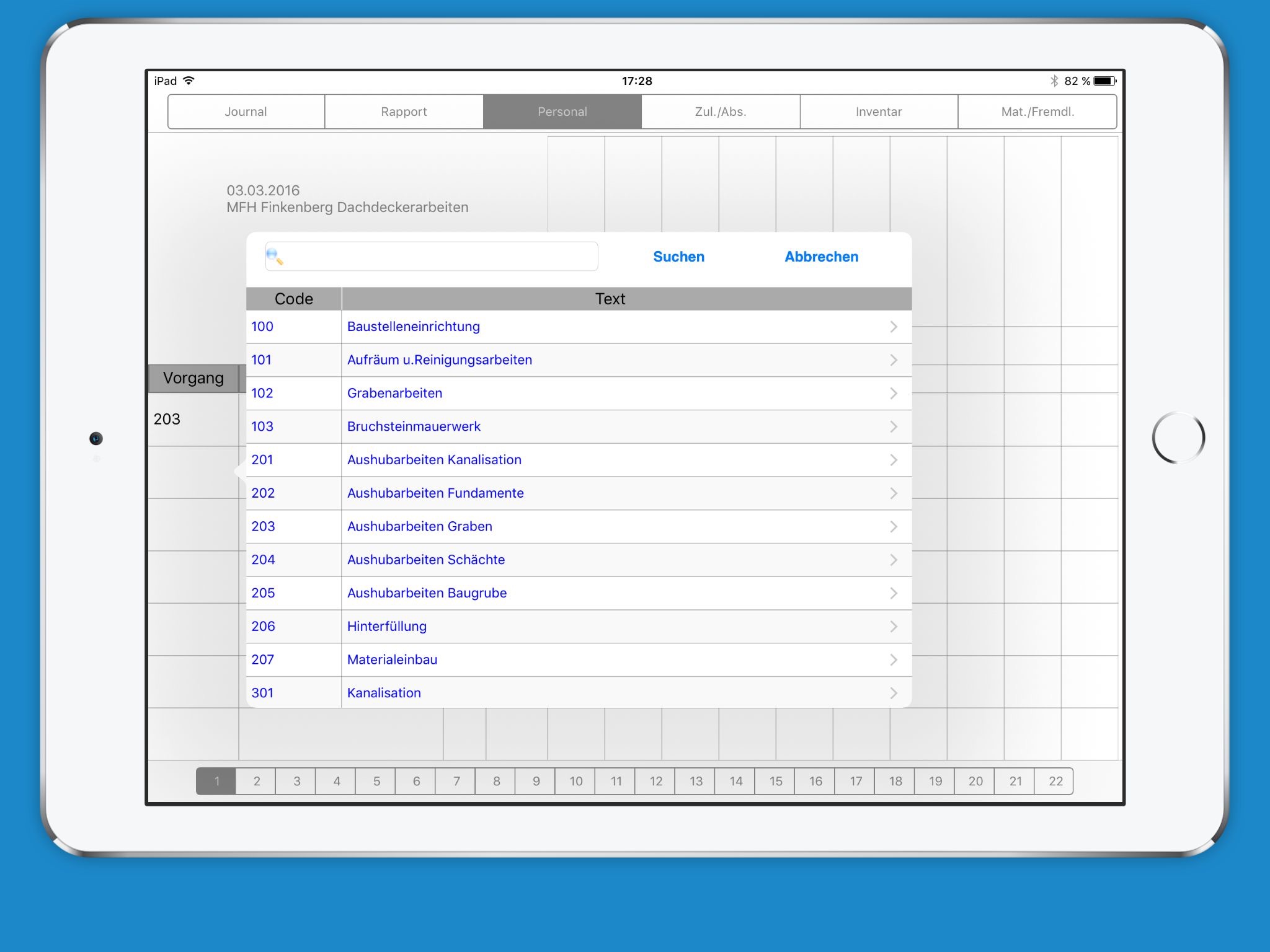Viewport: 1270px width, 952px height.
Task: Select code 203 Aushubarbeiten Graben
Action: [x=419, y=526]
